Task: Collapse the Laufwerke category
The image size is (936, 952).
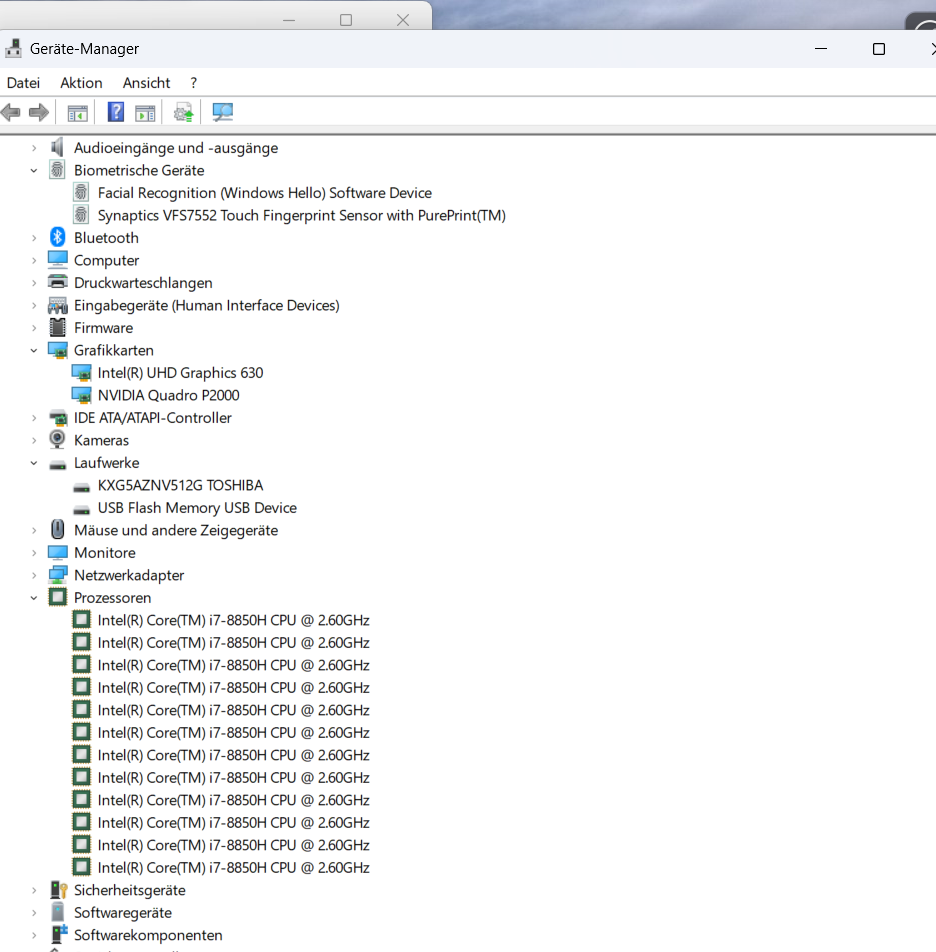Action: click(34, 463)
